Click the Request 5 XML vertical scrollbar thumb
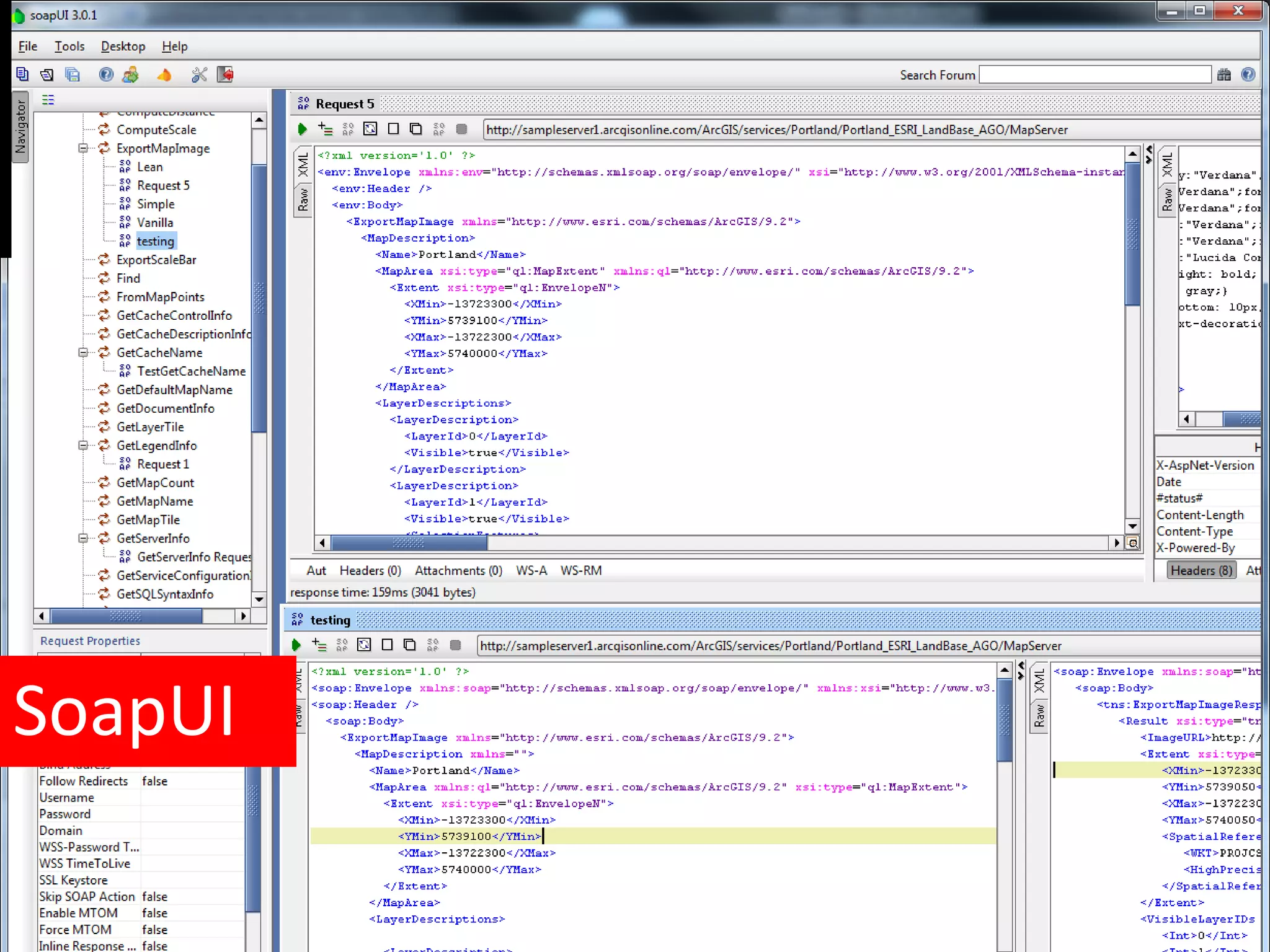This screenshot has width=1270, height=952. 1132,234
